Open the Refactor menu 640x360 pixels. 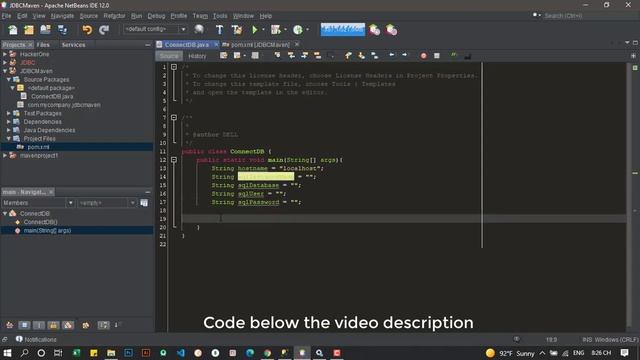click(x=114, y=16)
